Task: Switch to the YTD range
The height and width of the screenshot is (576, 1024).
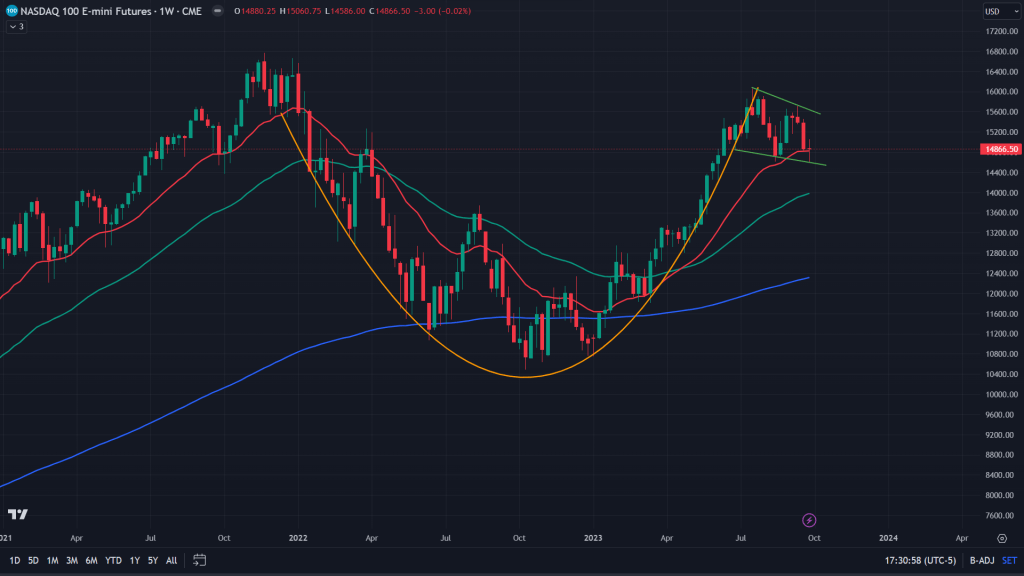Action: [111, 560]
